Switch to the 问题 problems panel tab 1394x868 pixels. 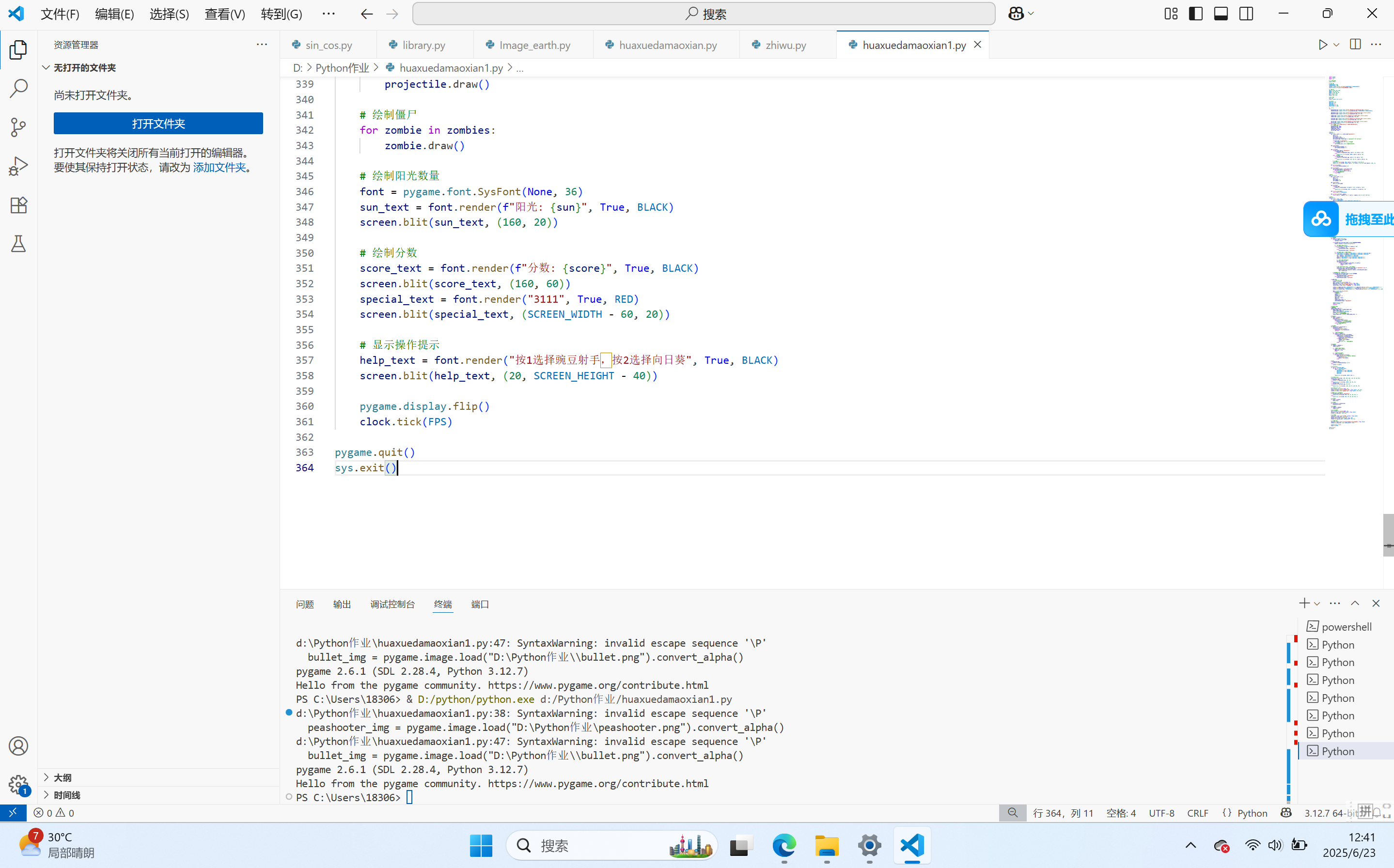(x=305, y=604)
